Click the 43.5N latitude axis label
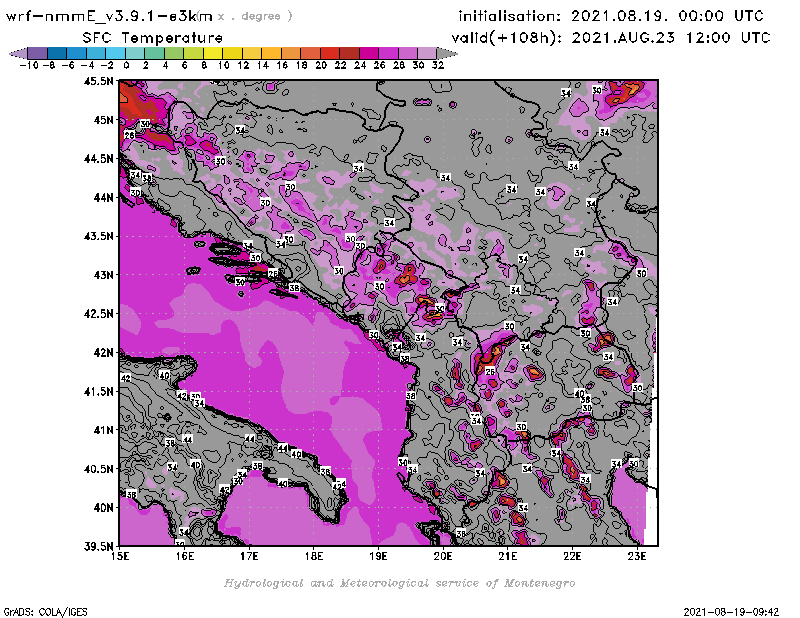The width and height of the screenshot is (800, 618). [x=98, y=236]
